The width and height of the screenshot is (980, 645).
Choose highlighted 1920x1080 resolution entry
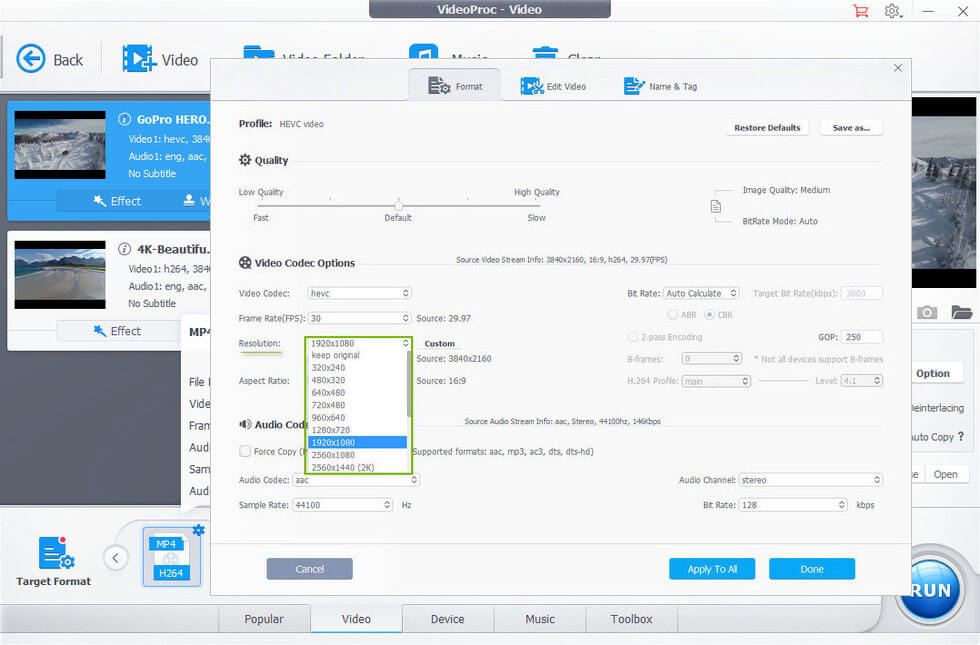pos(358,442)
